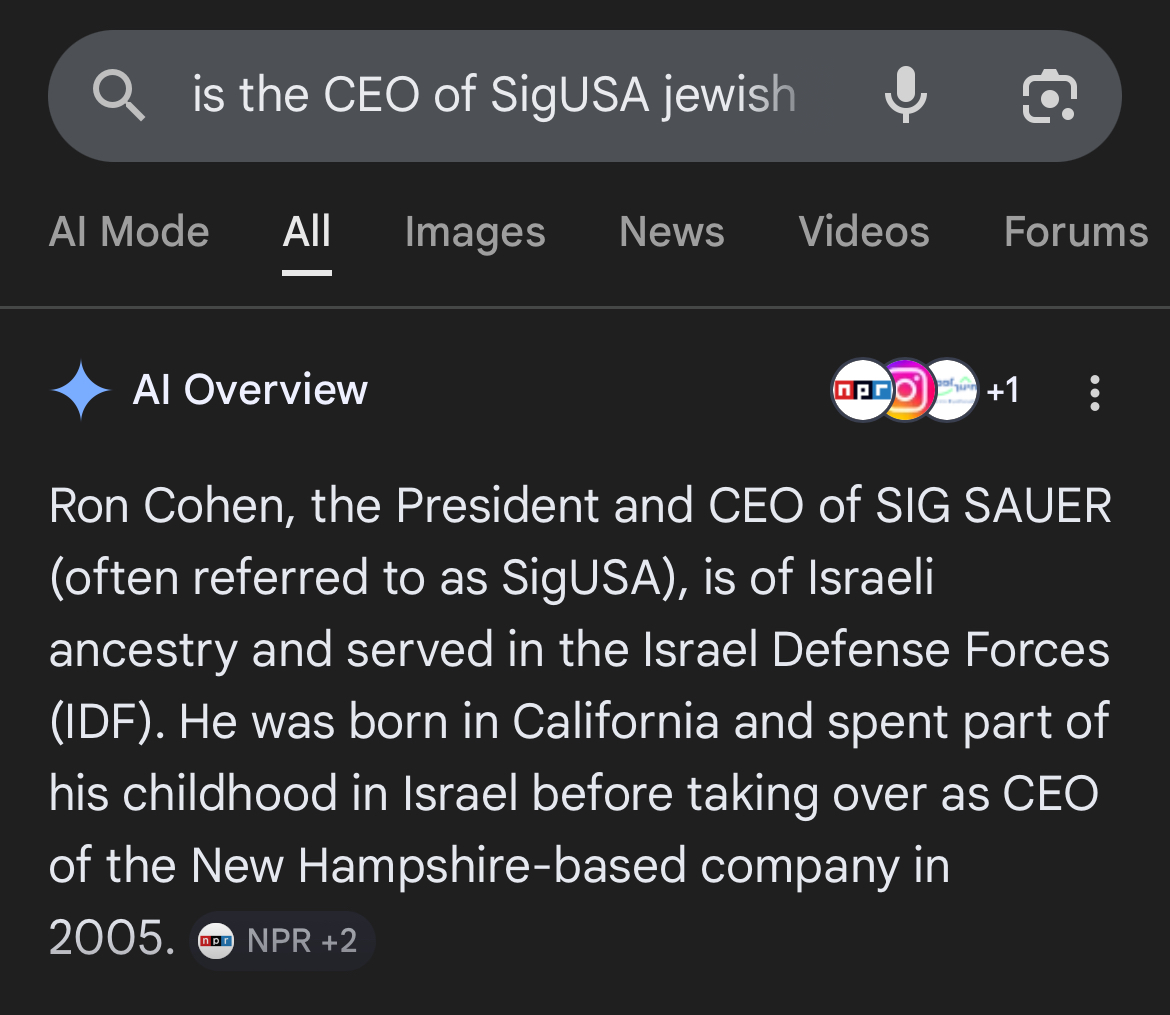Screen dimensions: 1170x1015
Task: Go to the News tab
Action: pyautogui.click(x=671, y=232)
